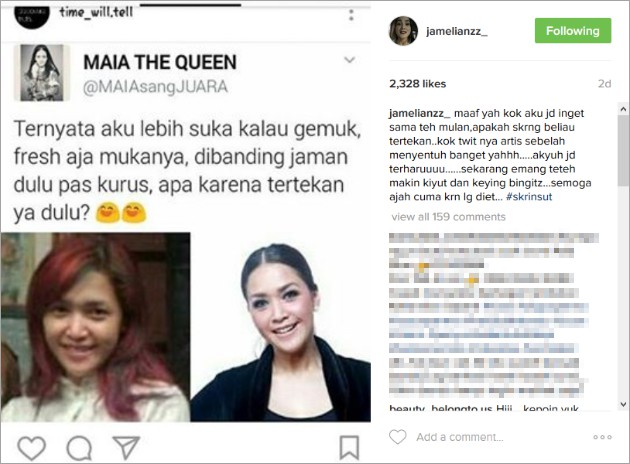The image size is (630, 464).
Task: Focus the Add a comment field
Action: [498, 437]
